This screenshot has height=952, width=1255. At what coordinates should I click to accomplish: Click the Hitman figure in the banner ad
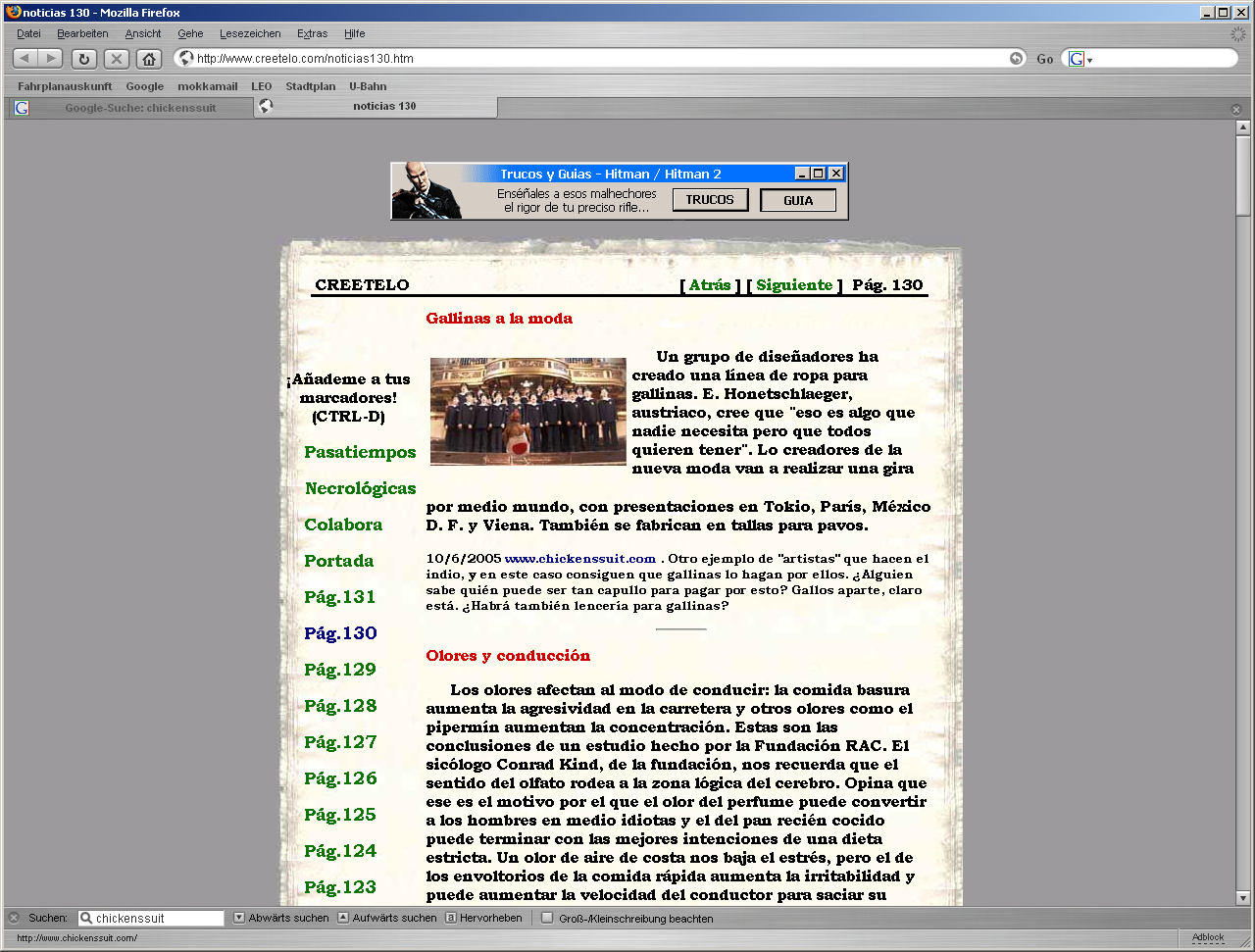[x=426, y=191]
